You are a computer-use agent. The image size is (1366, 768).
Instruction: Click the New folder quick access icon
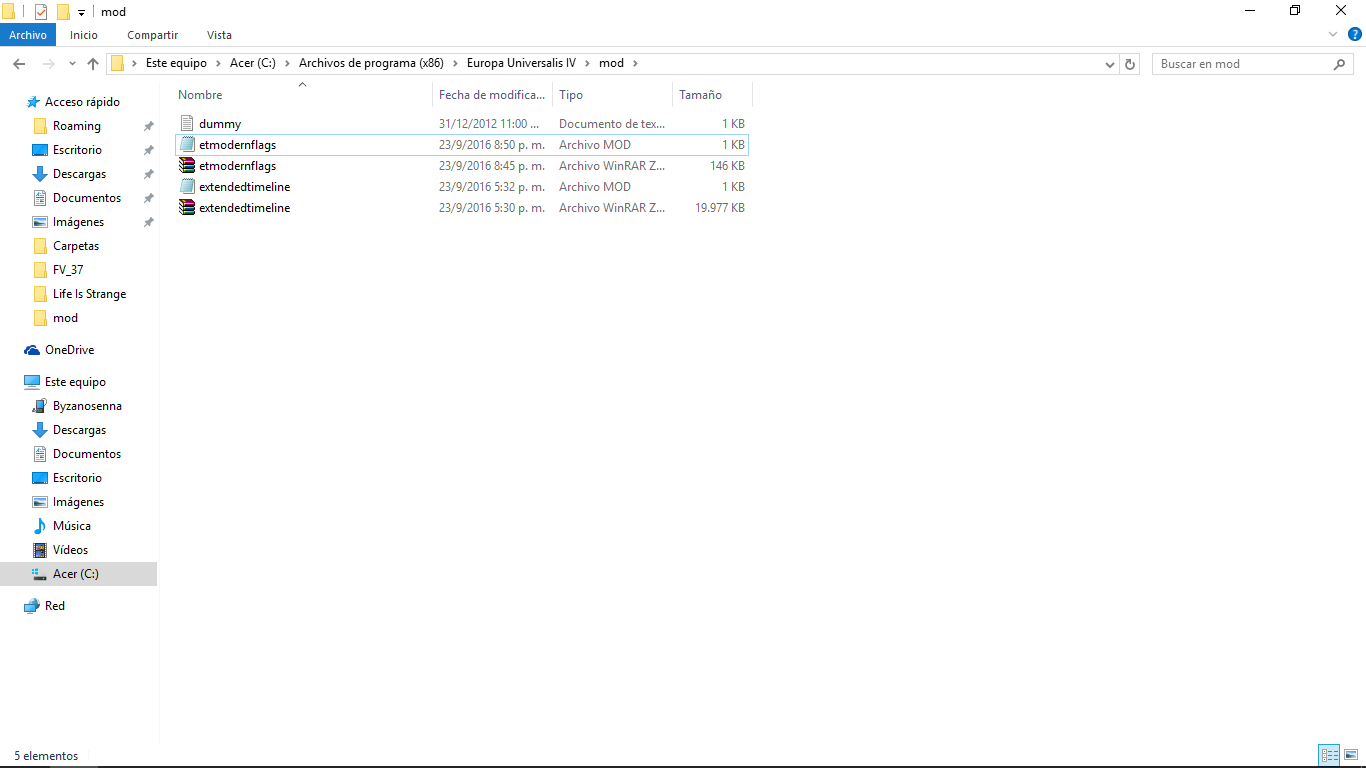click(x=63, y=12)
